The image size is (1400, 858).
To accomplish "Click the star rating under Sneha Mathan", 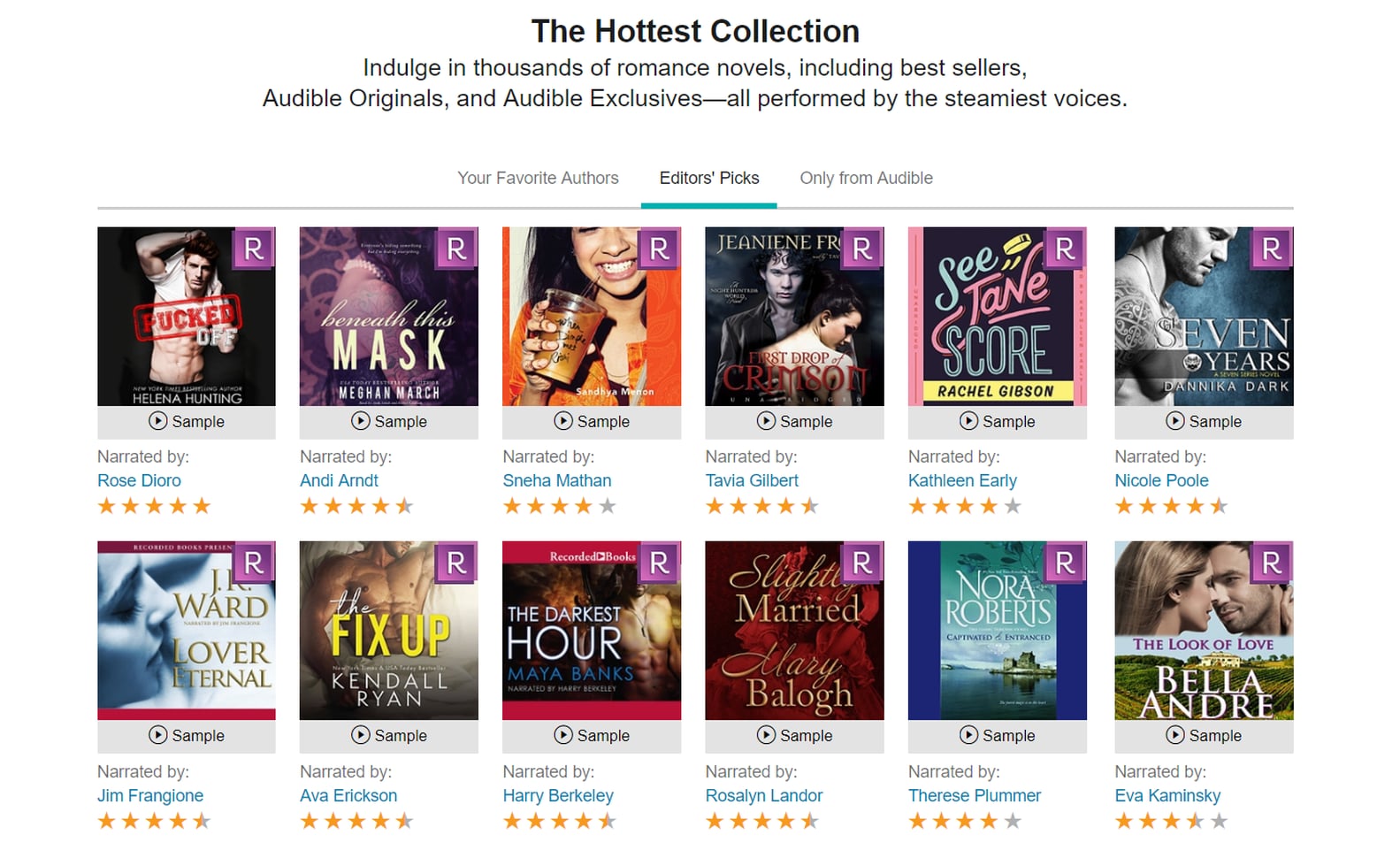I will coord(559,505).
